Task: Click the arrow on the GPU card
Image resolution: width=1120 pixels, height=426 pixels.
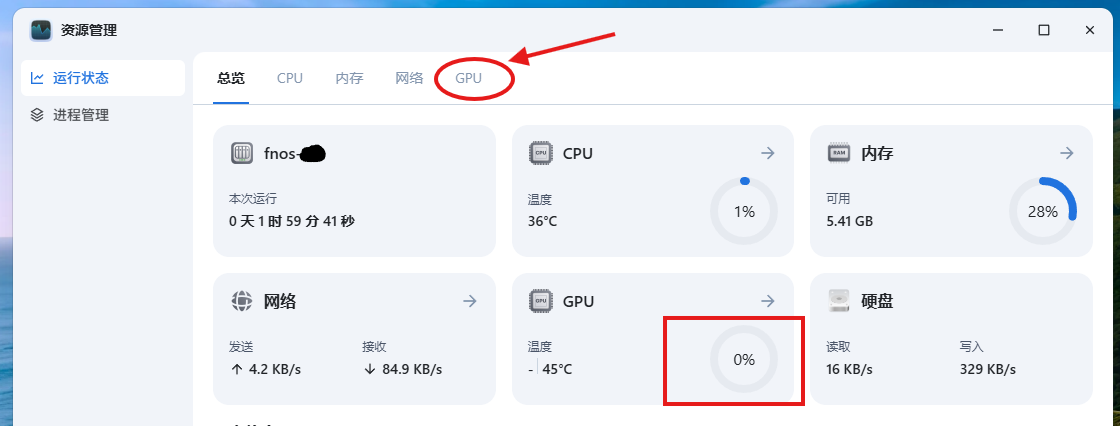Action: pyautogui.click(x=768, y=301)
